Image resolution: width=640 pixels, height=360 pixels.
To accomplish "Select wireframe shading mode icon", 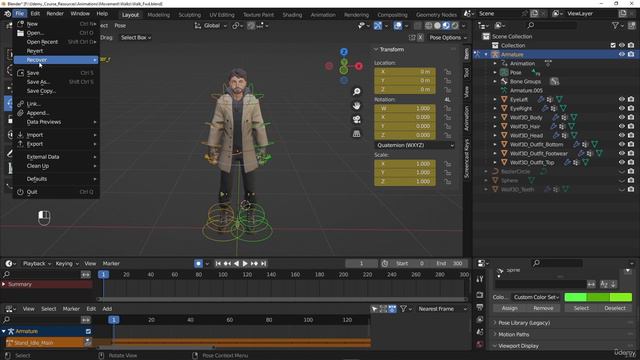I will coord(429,25).
